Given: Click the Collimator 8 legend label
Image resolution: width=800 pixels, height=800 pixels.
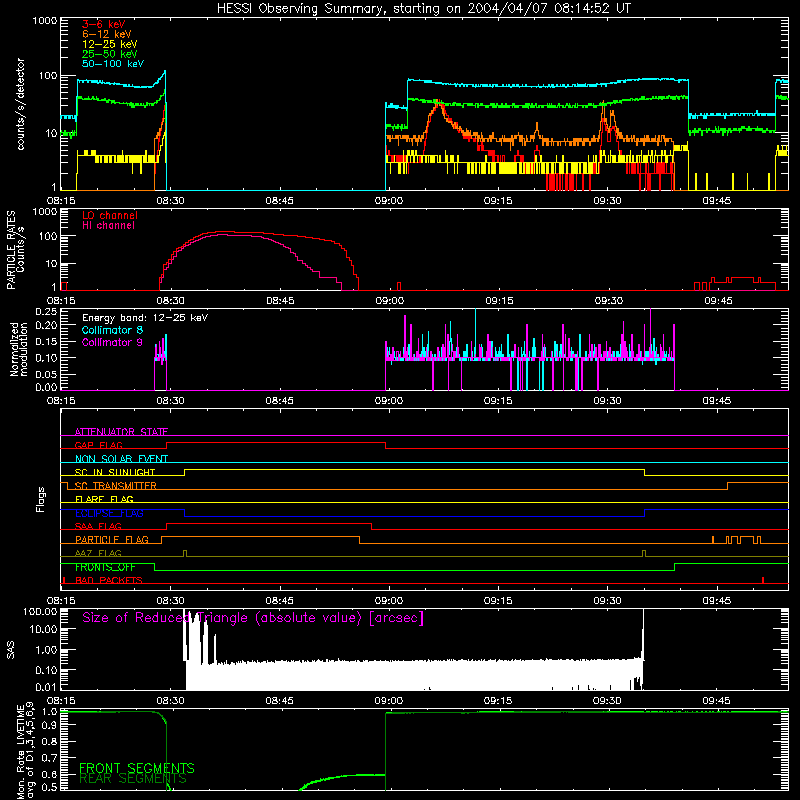Looking at the screenshot, I should [112, 330].
